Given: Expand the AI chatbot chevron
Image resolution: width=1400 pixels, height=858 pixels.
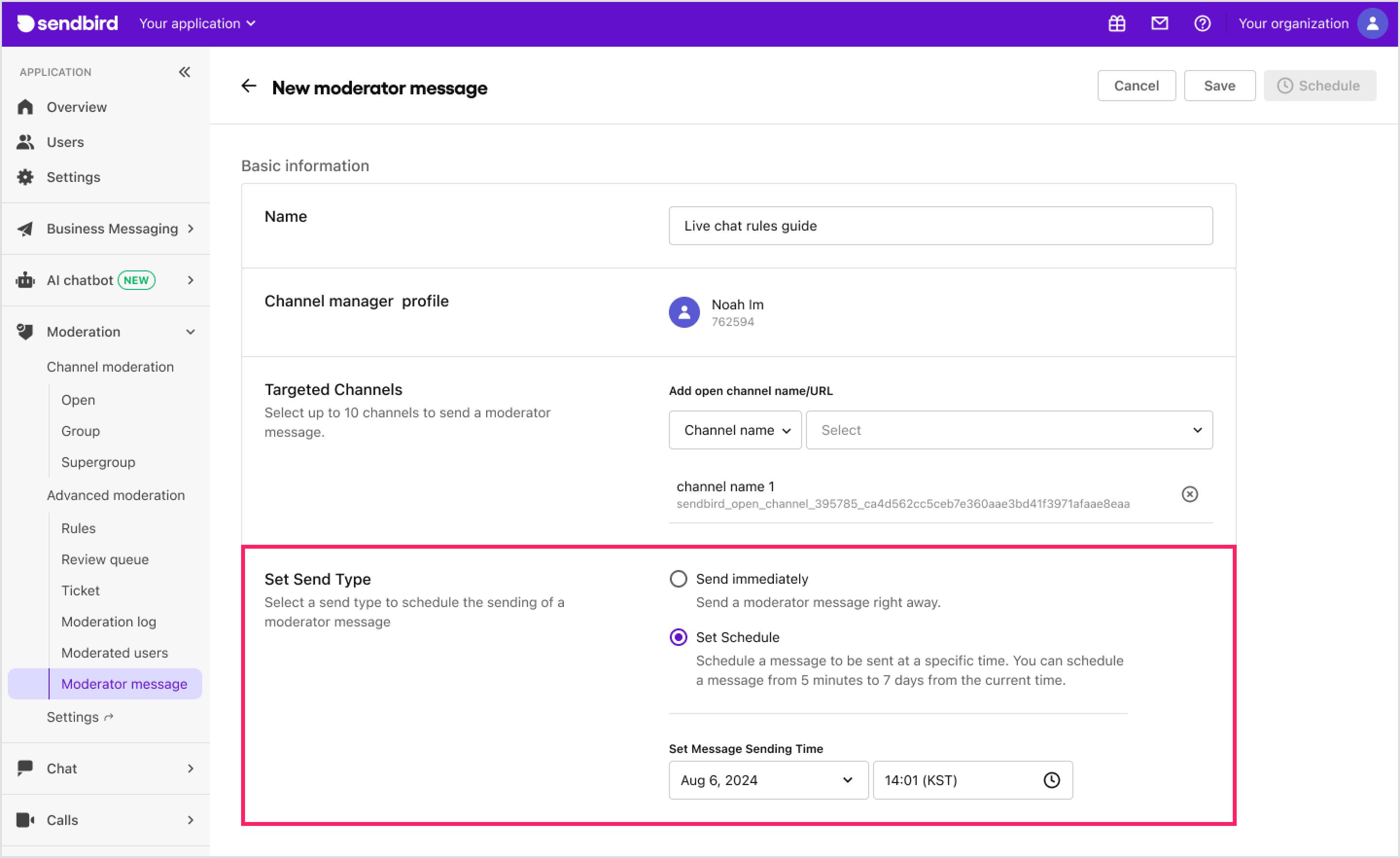Looking at the screenshot, I should (191, 280).
